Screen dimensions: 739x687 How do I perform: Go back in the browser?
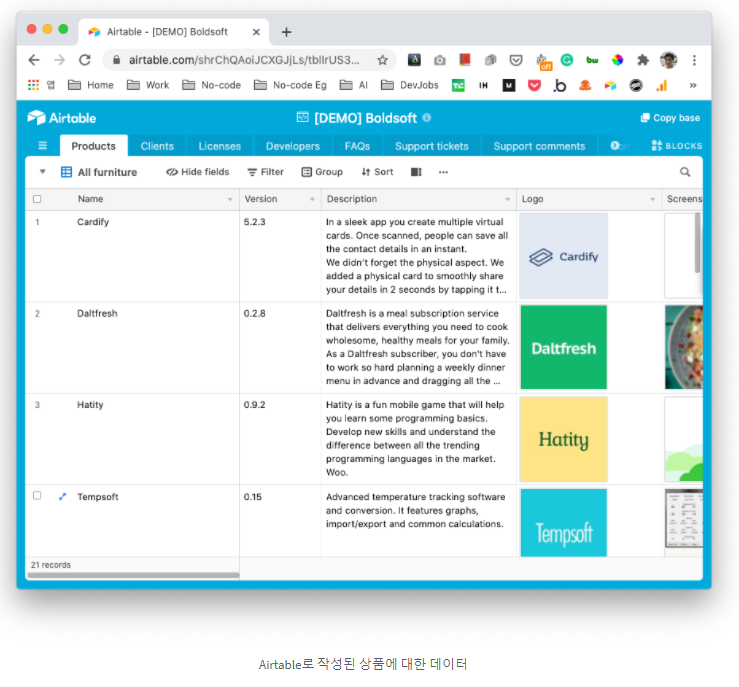pos(34,60)
